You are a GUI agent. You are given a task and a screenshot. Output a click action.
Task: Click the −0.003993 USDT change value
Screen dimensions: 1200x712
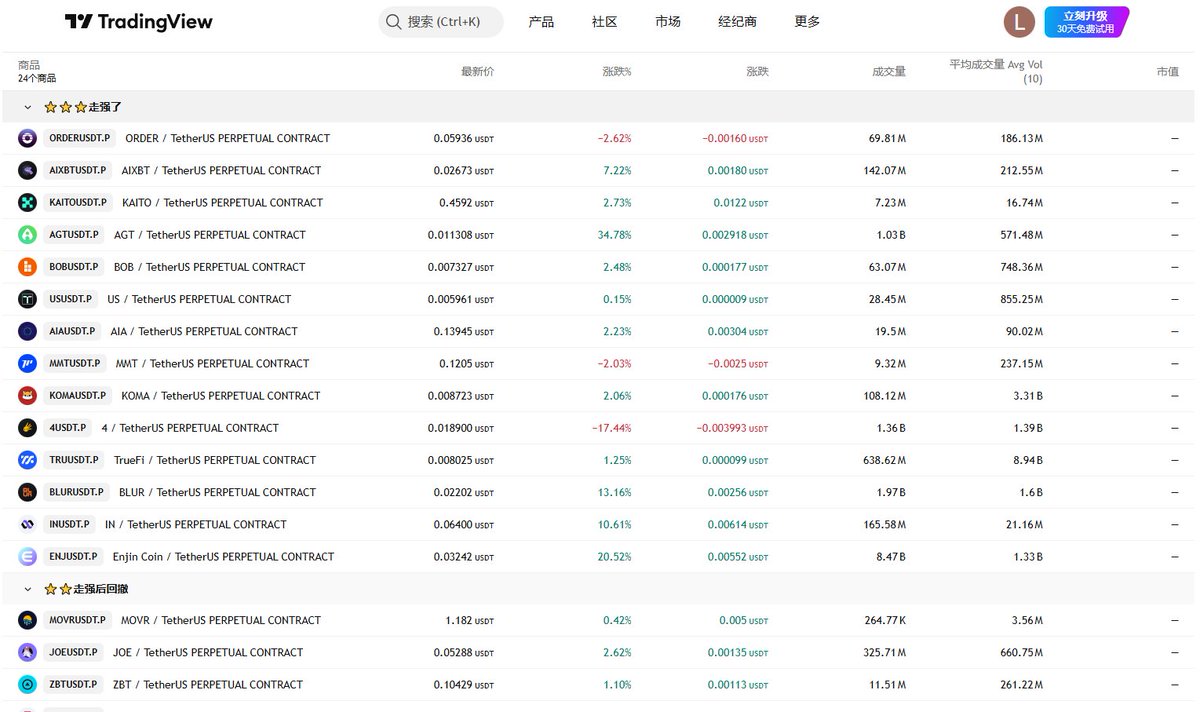point(733,428)
